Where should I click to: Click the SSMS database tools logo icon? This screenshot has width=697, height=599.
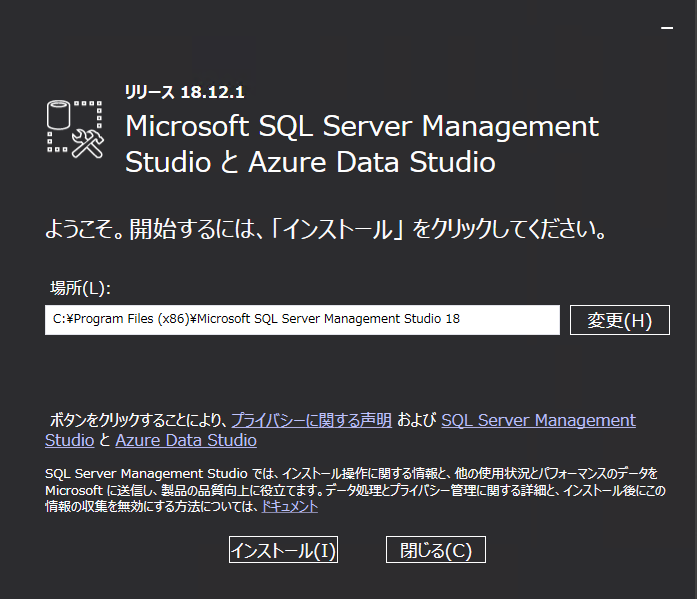point(75,129)
